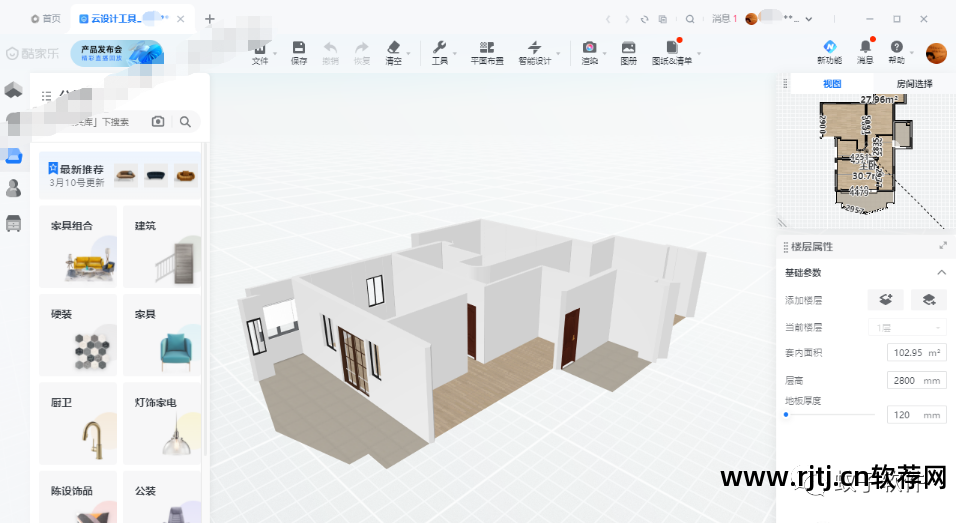956x523 pixels.
Task: Open the 家具 category card
Action: coord(162,335)
